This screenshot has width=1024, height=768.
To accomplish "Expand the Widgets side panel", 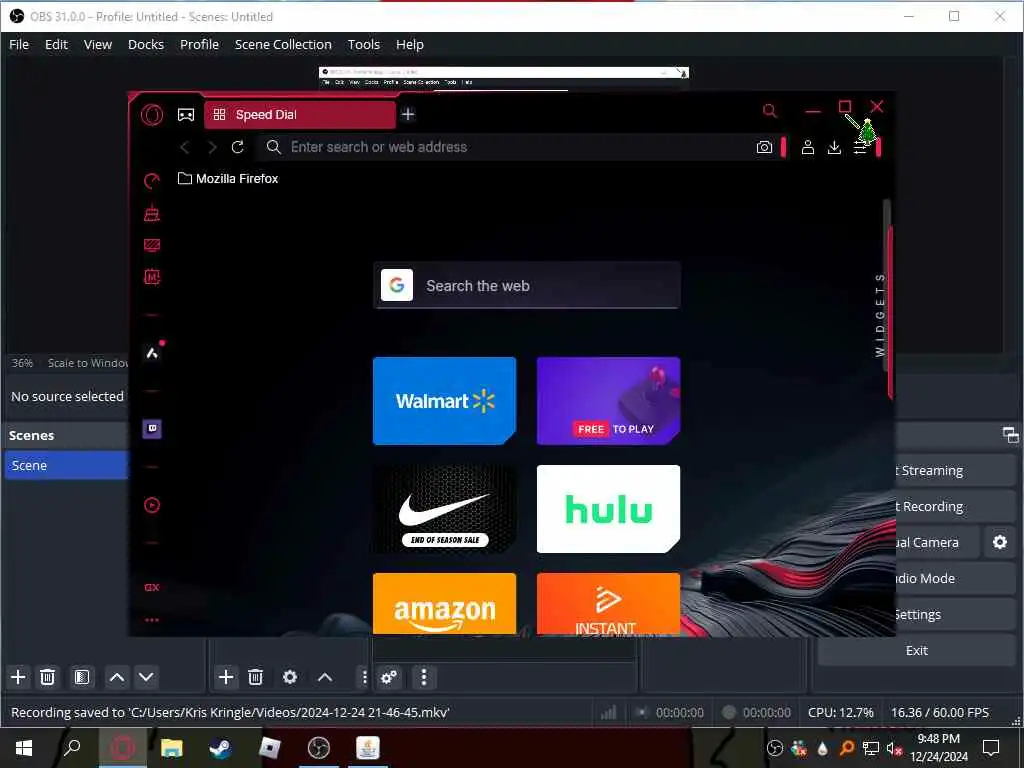I will [880, 315].
